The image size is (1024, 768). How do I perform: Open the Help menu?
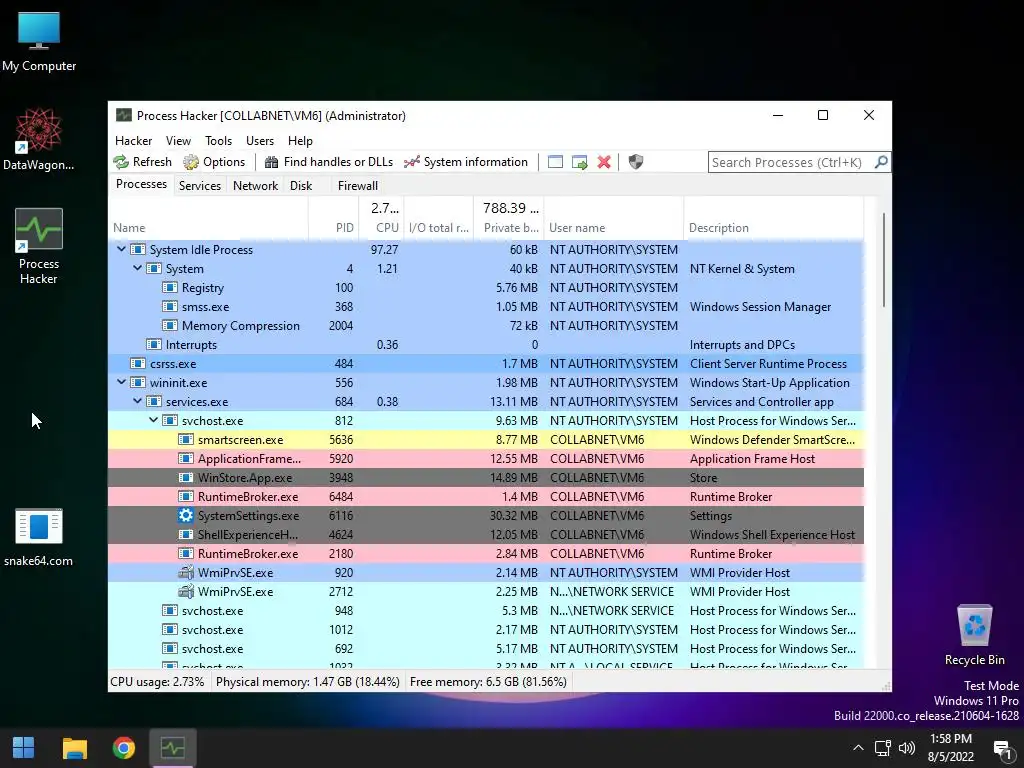point(300,140)
